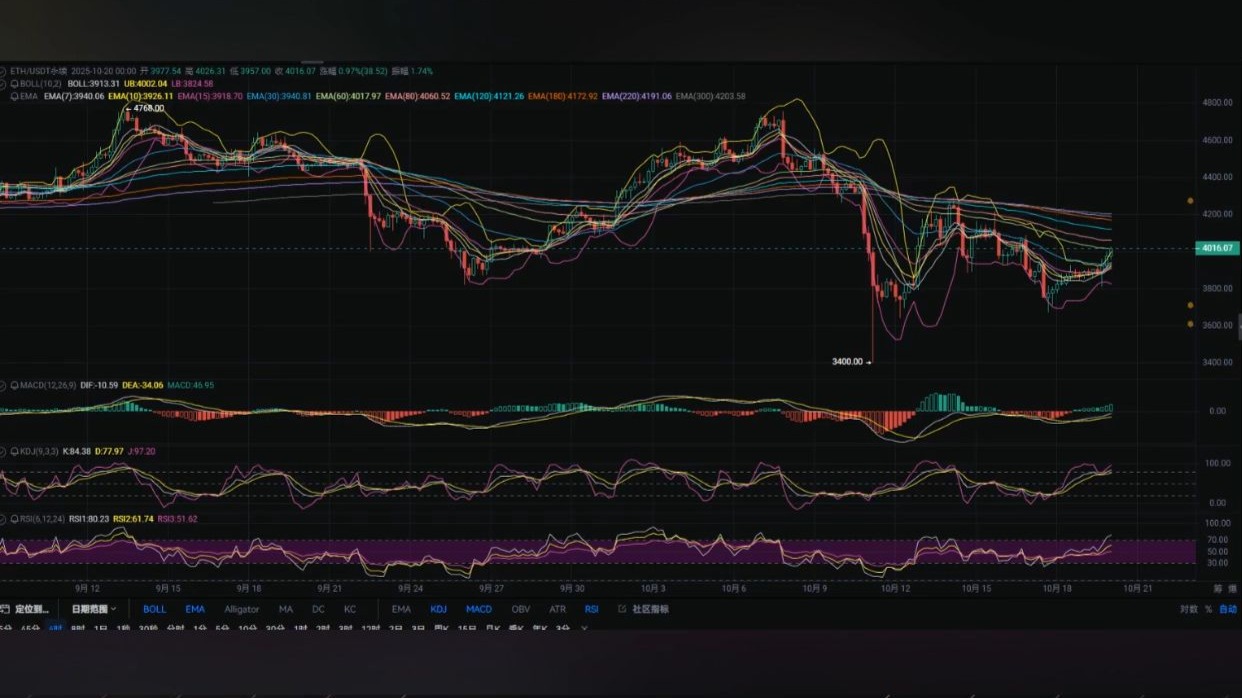Click the icon before the ETH/USDT symbol name
Viewport: 1242px width, 698px height.
(x=4, y=71)
